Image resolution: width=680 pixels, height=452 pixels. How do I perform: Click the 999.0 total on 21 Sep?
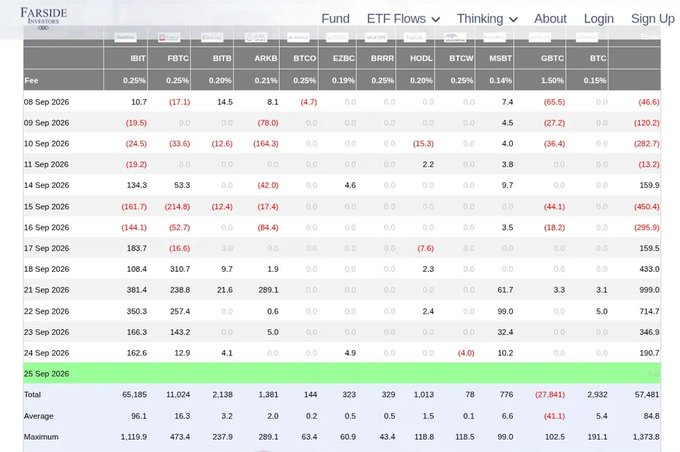(649, 290)
